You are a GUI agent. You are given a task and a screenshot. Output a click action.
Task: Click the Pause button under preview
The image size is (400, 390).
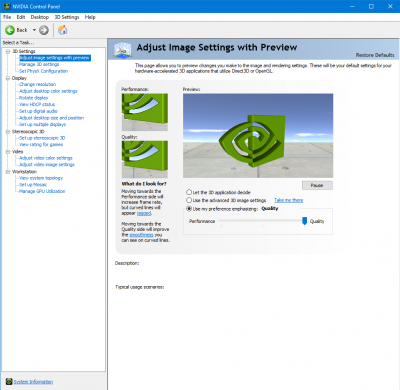(317, 185)
